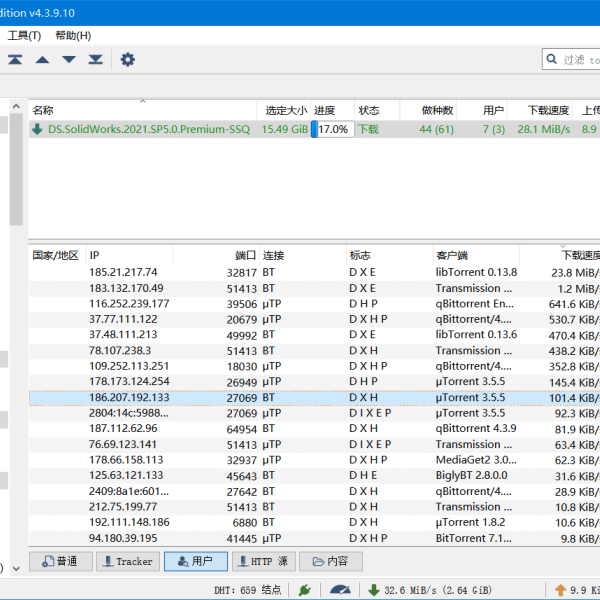Open options via gear icon
600x600 pixels.
click(x=127, y=60)
